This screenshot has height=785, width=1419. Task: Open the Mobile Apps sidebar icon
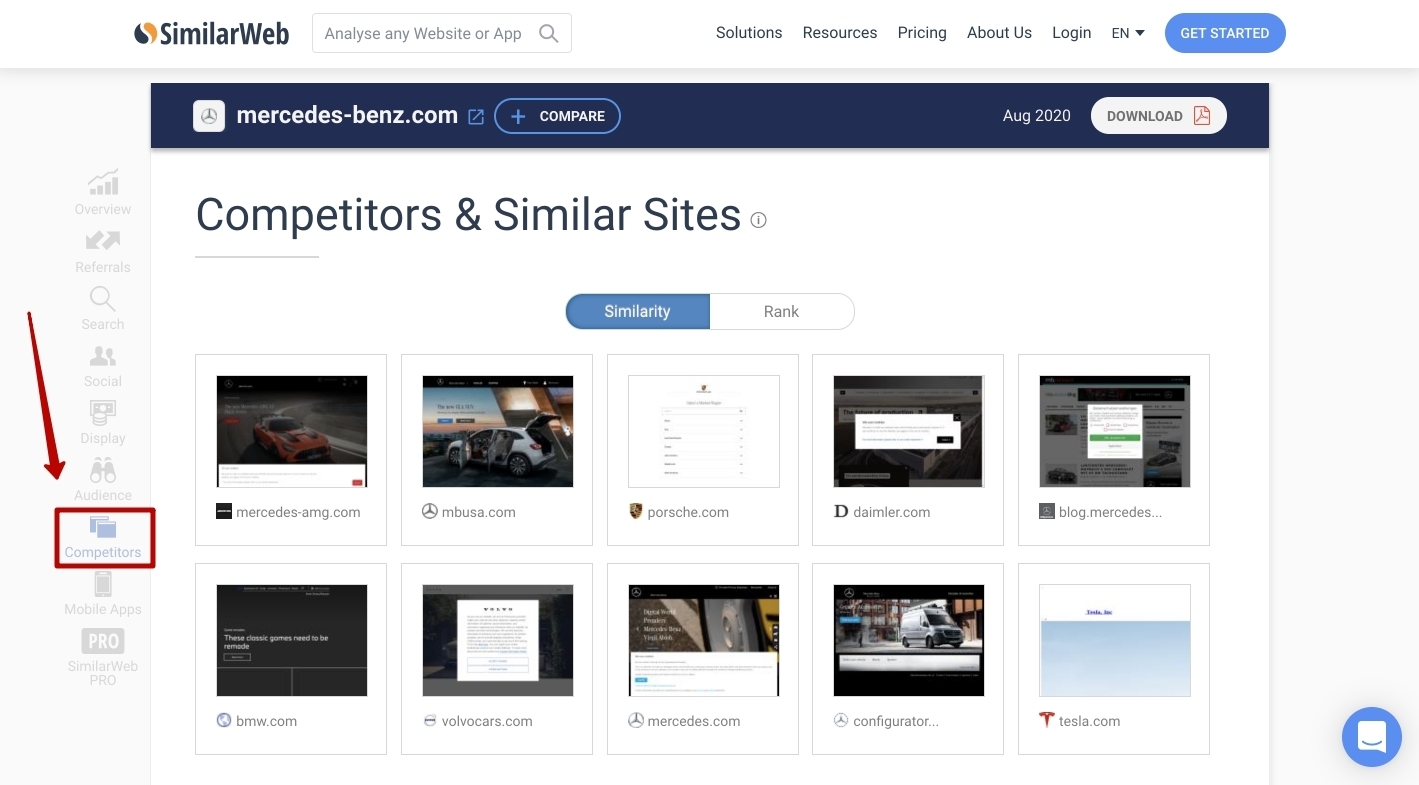[x=103, y=584]
